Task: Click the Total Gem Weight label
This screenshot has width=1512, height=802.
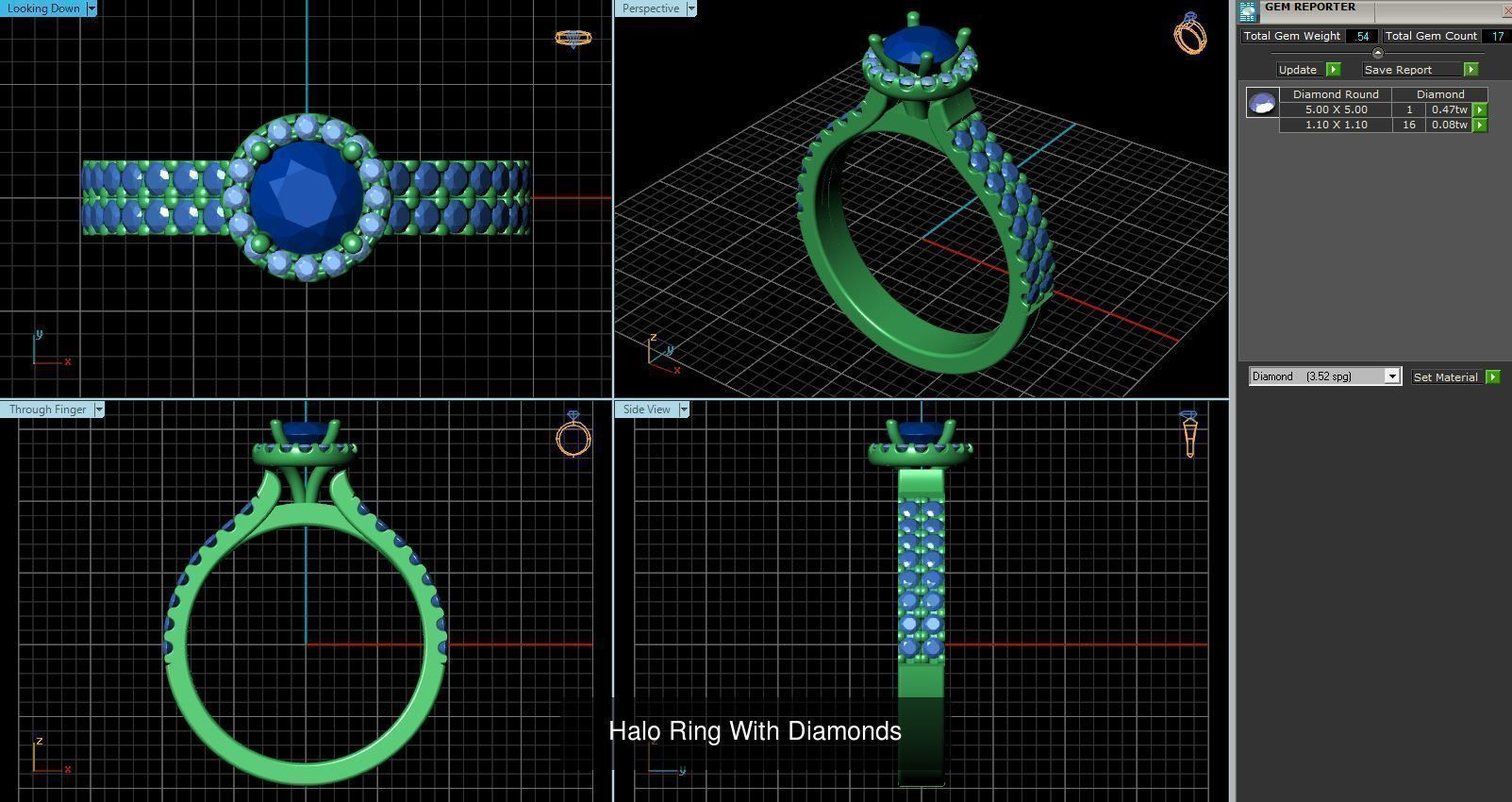Action: point(1292,36)
